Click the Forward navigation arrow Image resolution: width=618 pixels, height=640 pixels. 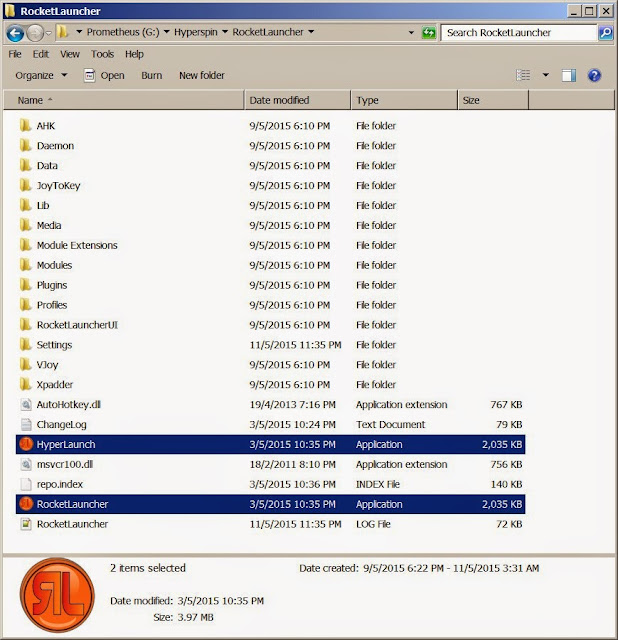[35, 33]
